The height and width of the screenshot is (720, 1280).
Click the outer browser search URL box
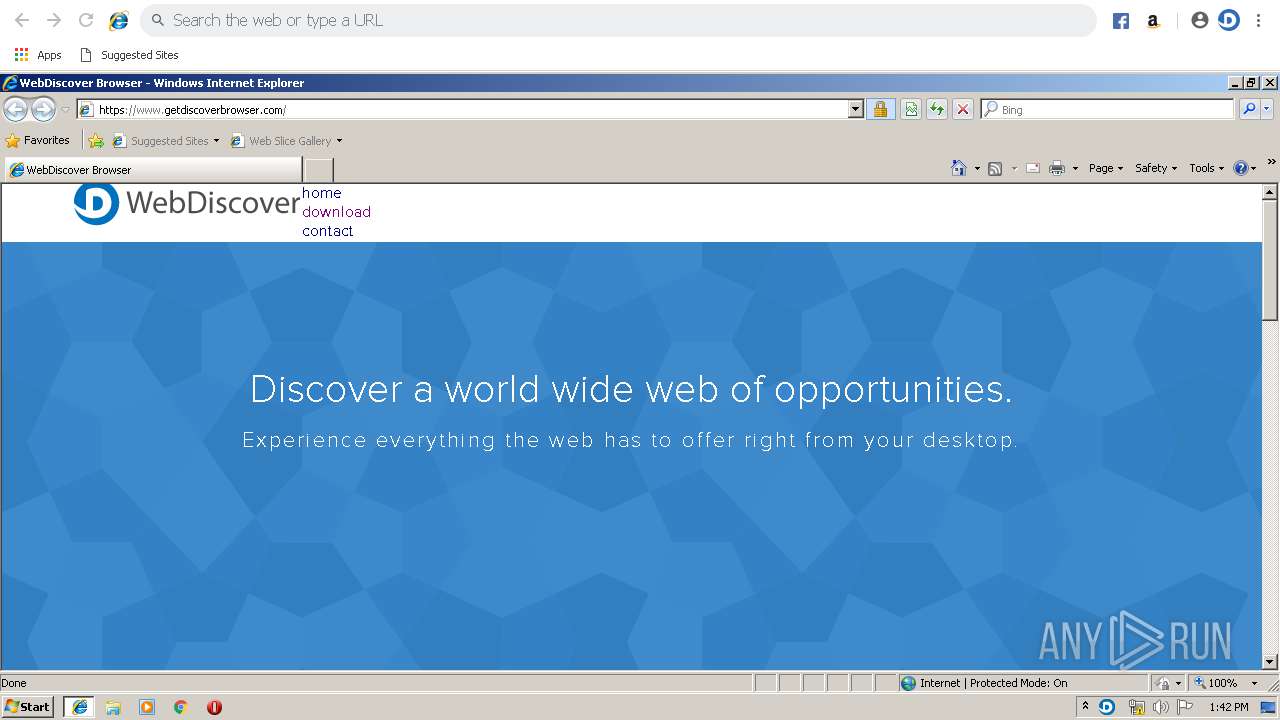[618, 20]
